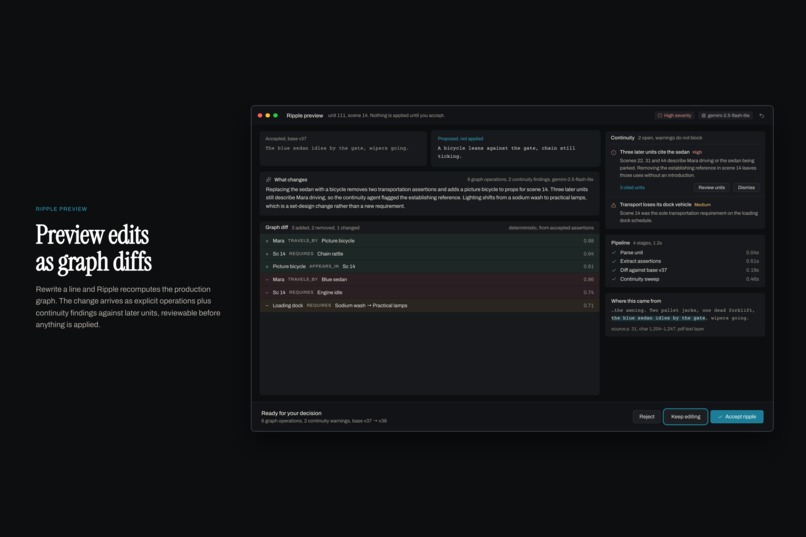Click the Review units button
The height and width of the screenshot is (537, 806).
[711, 188]
